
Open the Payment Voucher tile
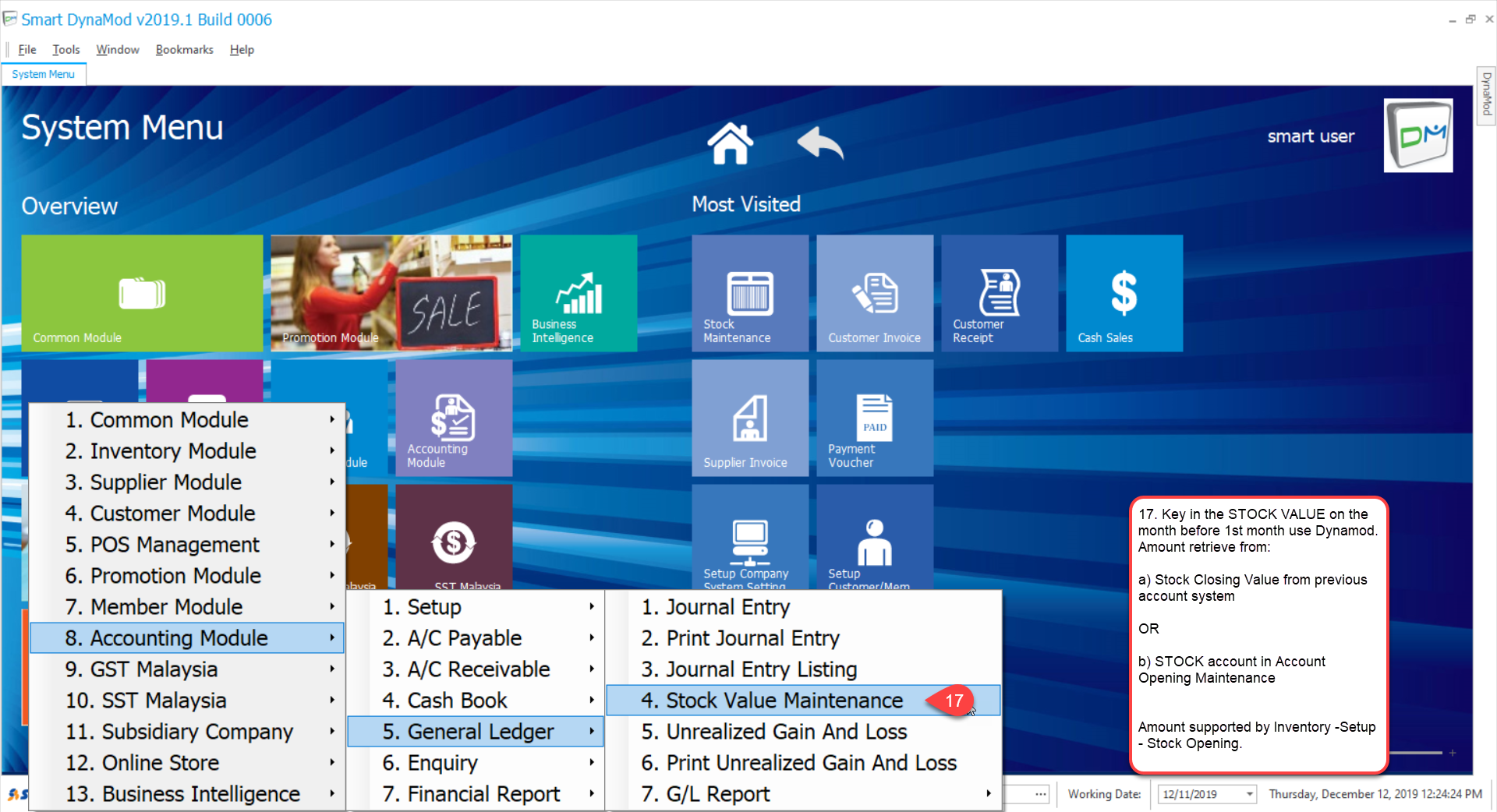click(x=875, y=418)
